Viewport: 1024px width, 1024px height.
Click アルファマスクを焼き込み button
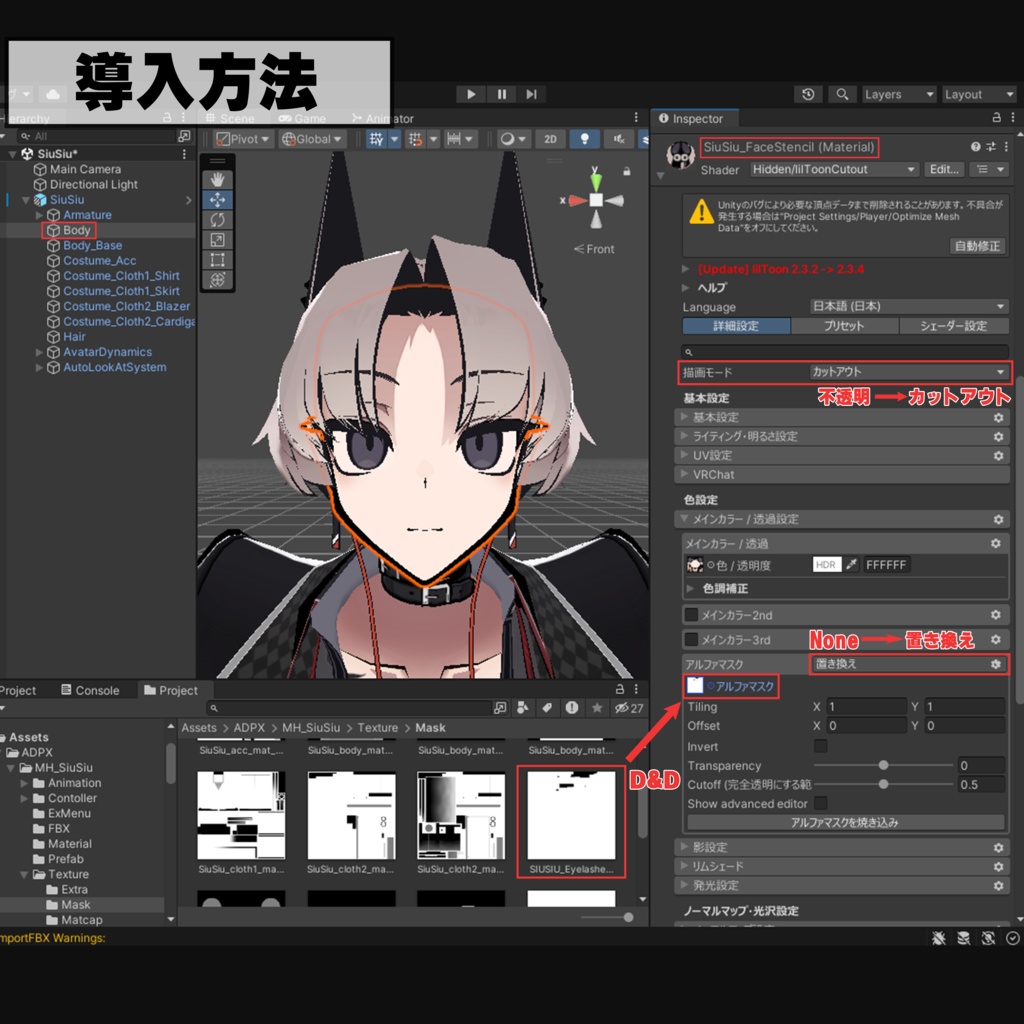[x=845, y=822]
